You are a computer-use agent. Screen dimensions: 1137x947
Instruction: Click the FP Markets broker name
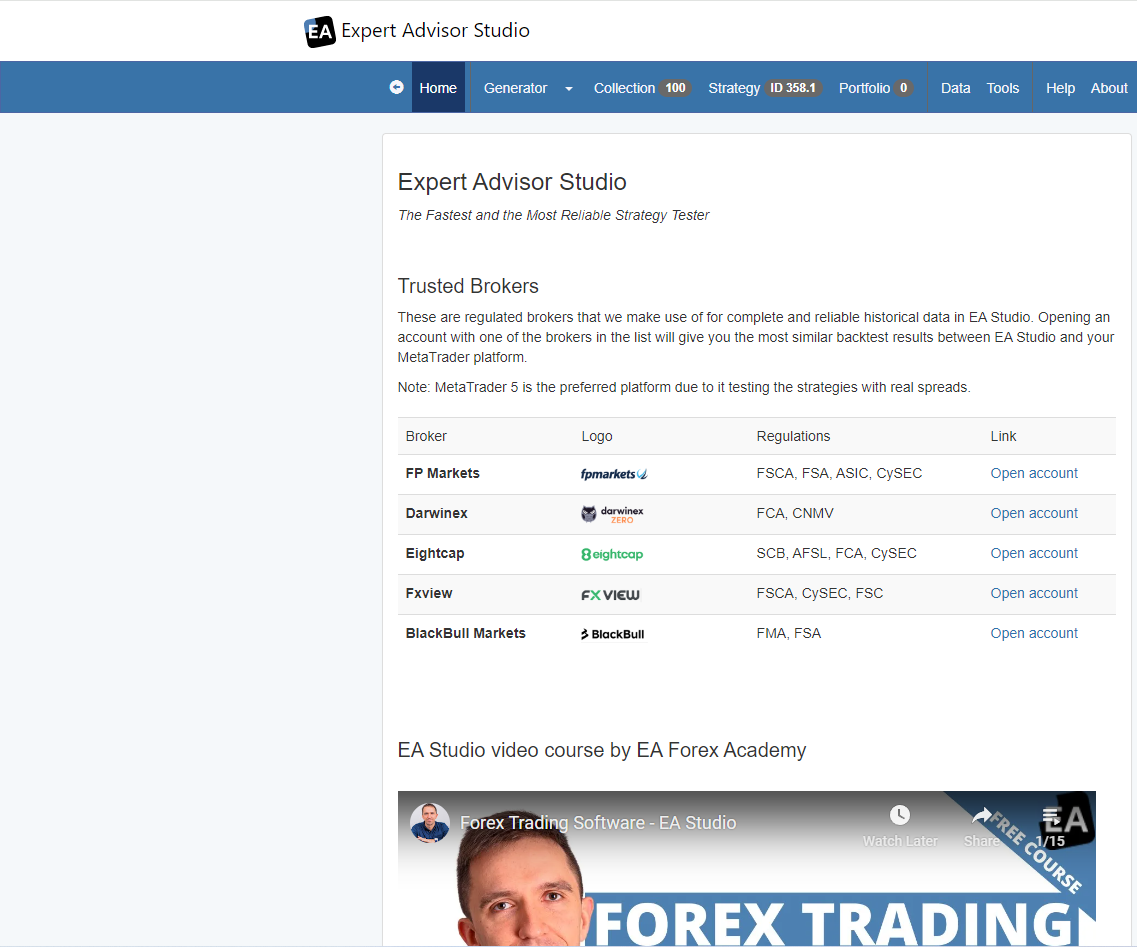tap(442, 473)
